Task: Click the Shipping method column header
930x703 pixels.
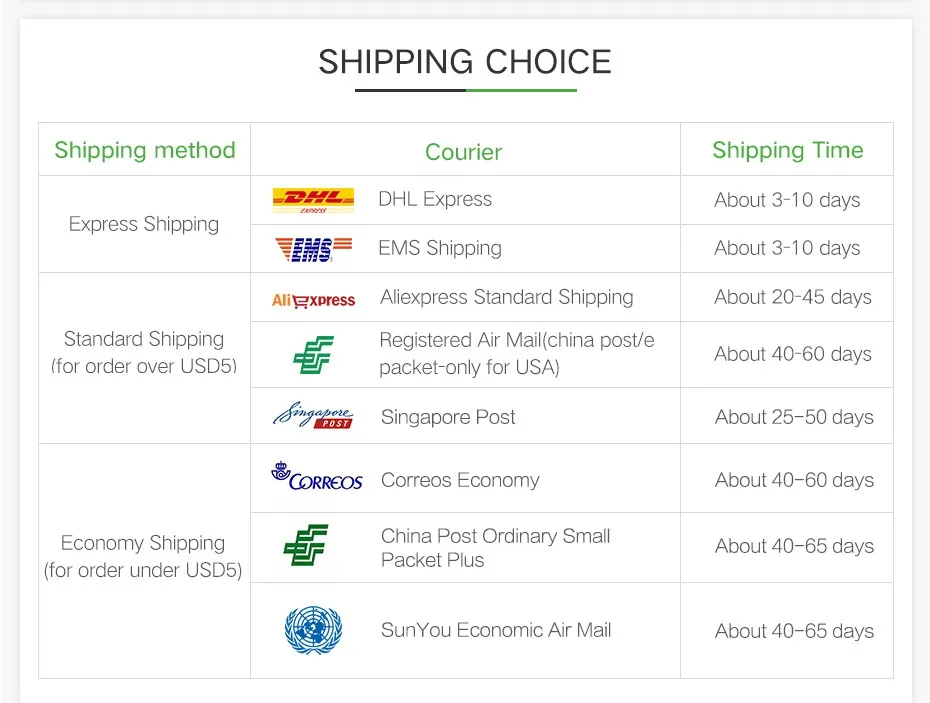Action: point(145,150)
